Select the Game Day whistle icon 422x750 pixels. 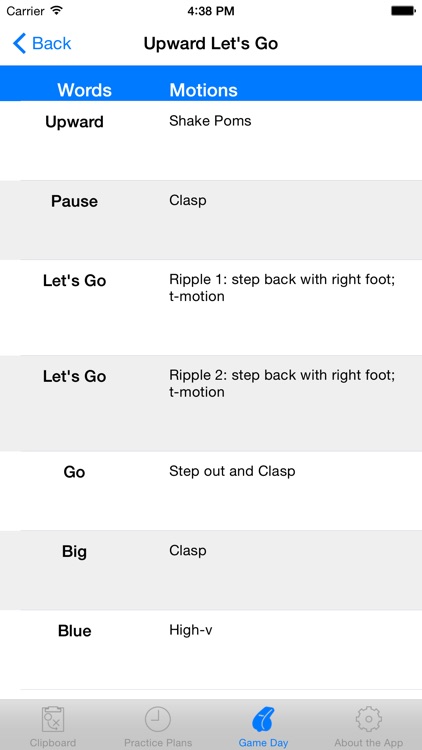click(263, 719)
